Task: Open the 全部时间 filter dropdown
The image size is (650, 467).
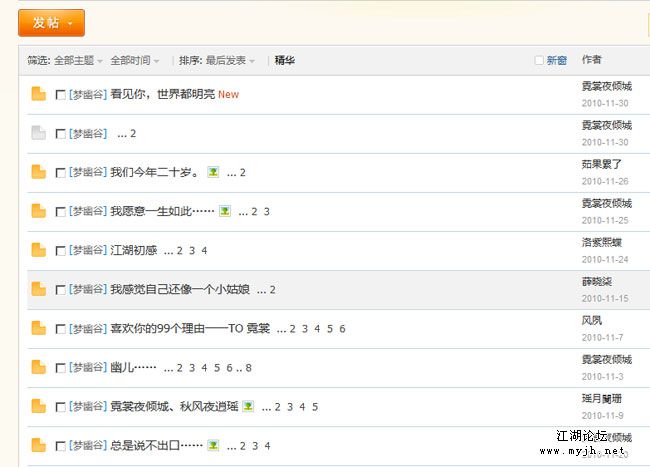Action: (x=134, y=60)
